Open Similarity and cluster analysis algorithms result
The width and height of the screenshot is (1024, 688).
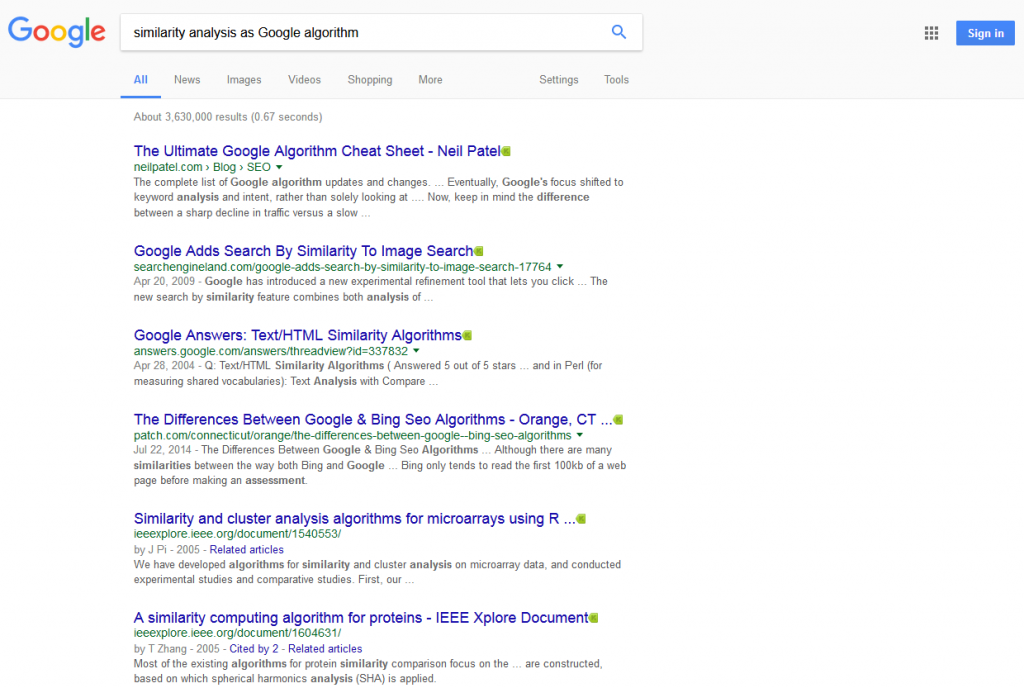[x=355, y=519]
